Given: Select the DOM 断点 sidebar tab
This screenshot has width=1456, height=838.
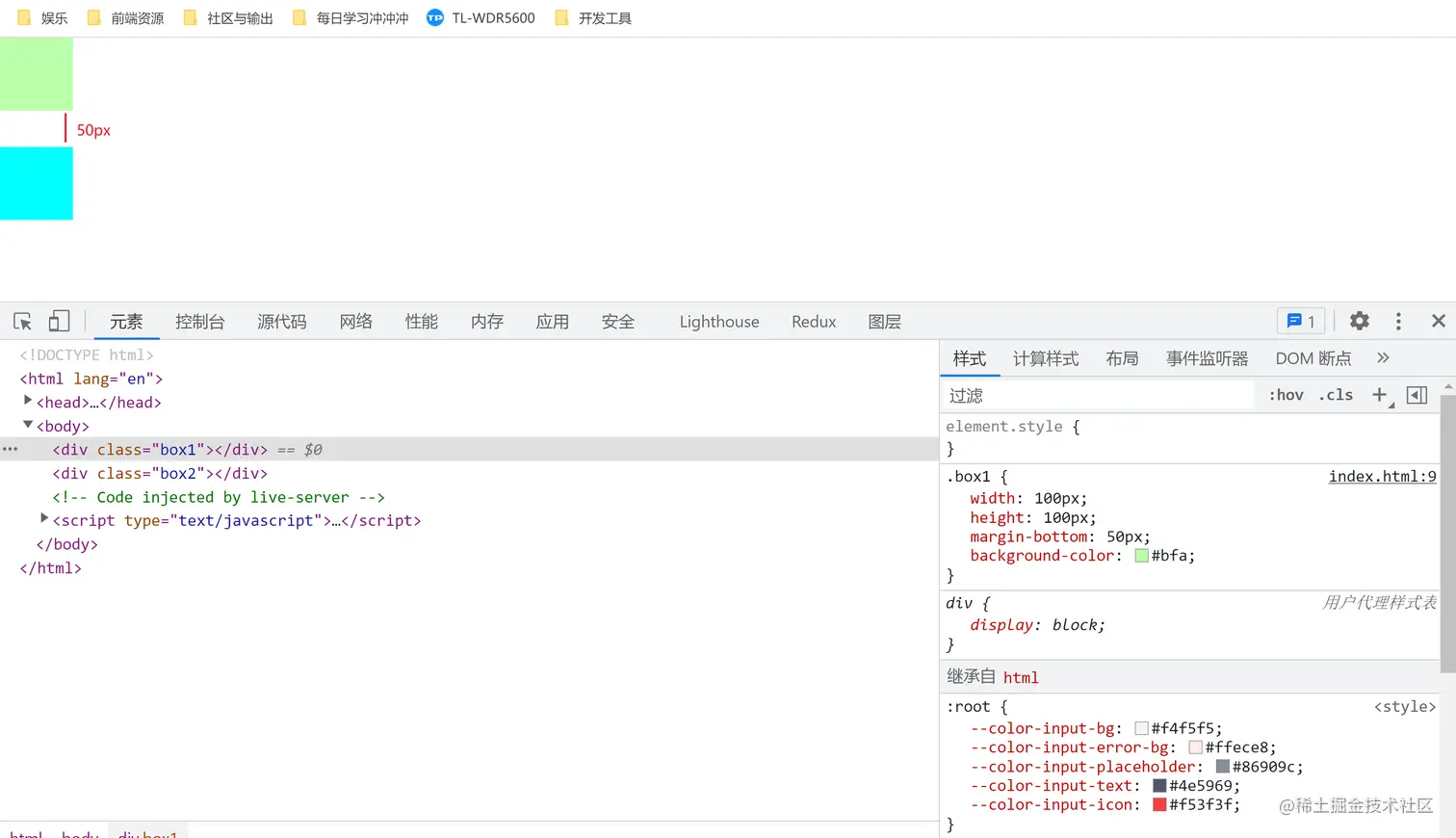Looking at the screenshot, I should pyautogui.click(x=1313, y=358).
